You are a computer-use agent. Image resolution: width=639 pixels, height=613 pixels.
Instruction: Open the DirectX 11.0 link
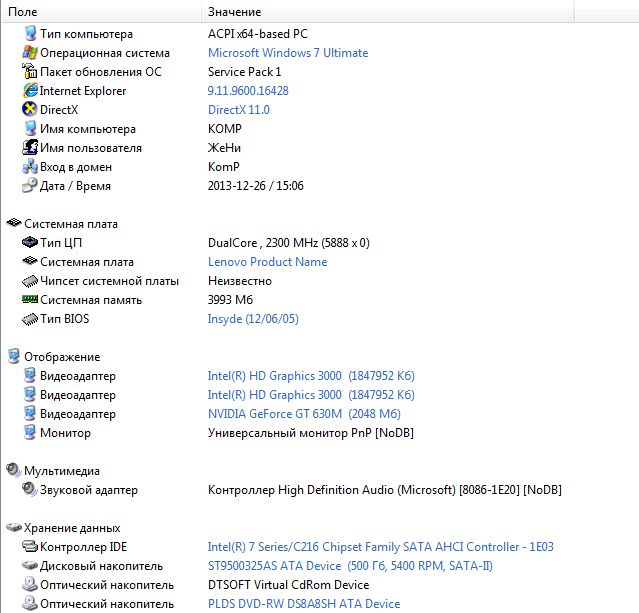pos(239,110)
